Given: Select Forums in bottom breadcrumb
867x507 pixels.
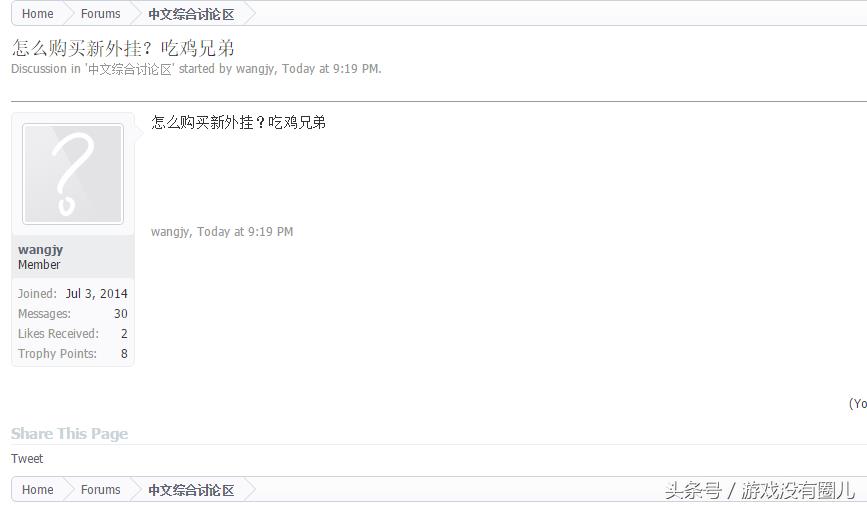Looking at the screenshot, I should 101,490.
